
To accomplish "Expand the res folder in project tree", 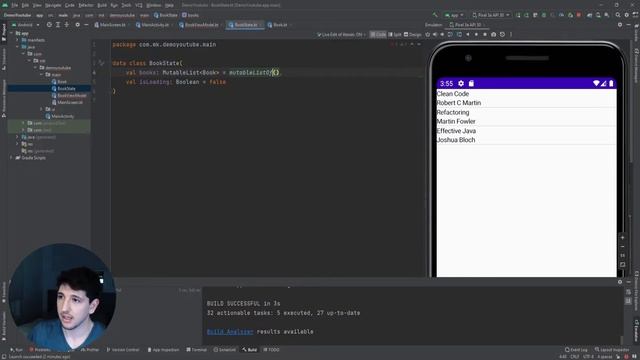I will [17, 144].
